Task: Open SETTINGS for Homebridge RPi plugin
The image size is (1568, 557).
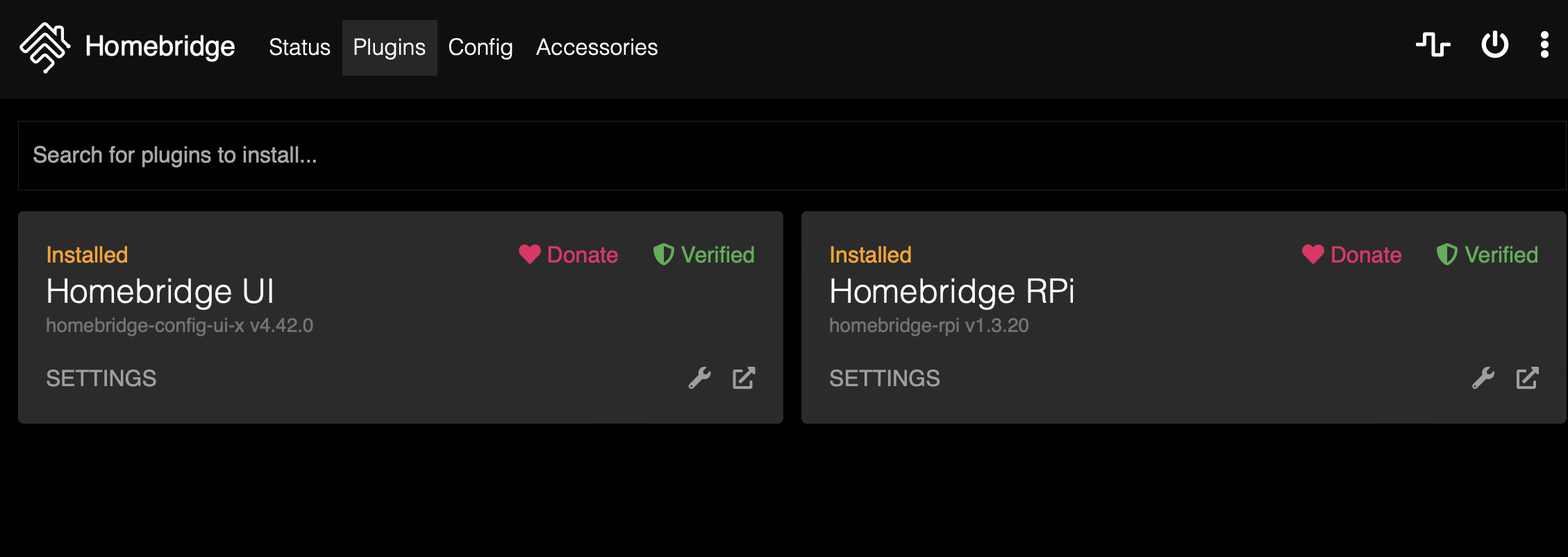Action: coord(885,379)
